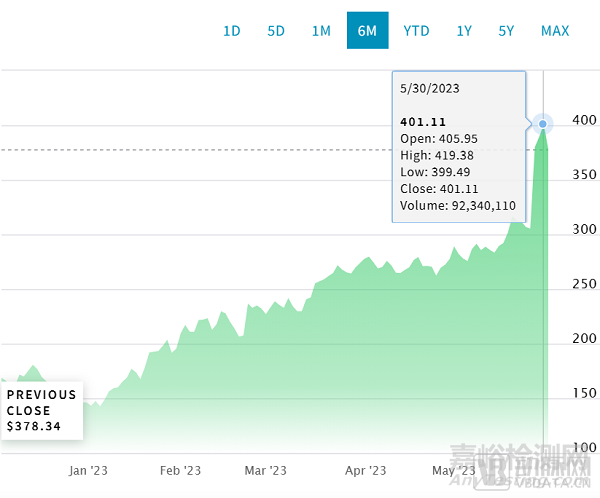Screen dimensions: 600x498
Task: Switch the chart to 5Y view
Action: tap(507, 30)
